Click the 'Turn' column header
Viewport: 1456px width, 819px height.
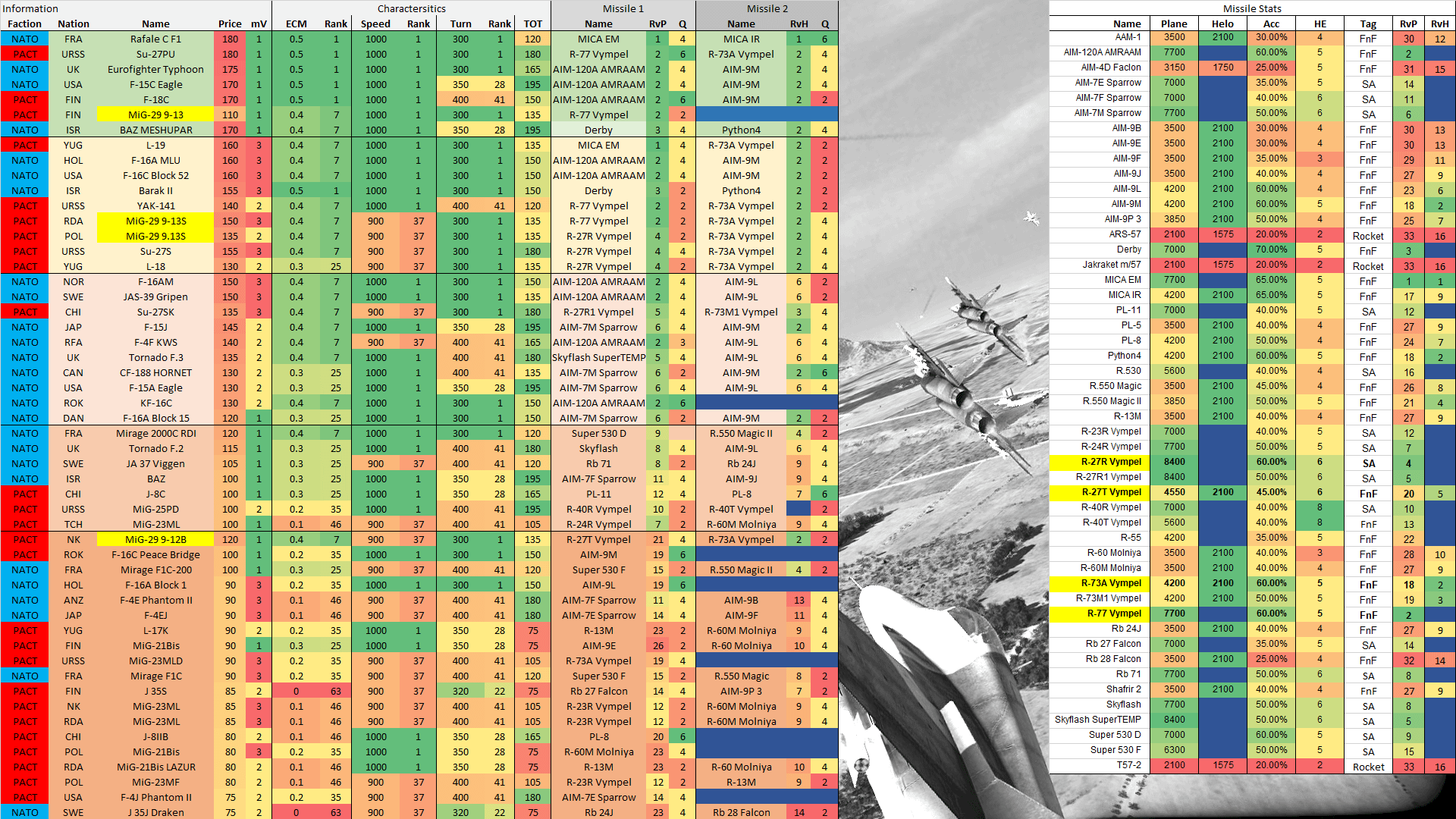pos(460,24)
